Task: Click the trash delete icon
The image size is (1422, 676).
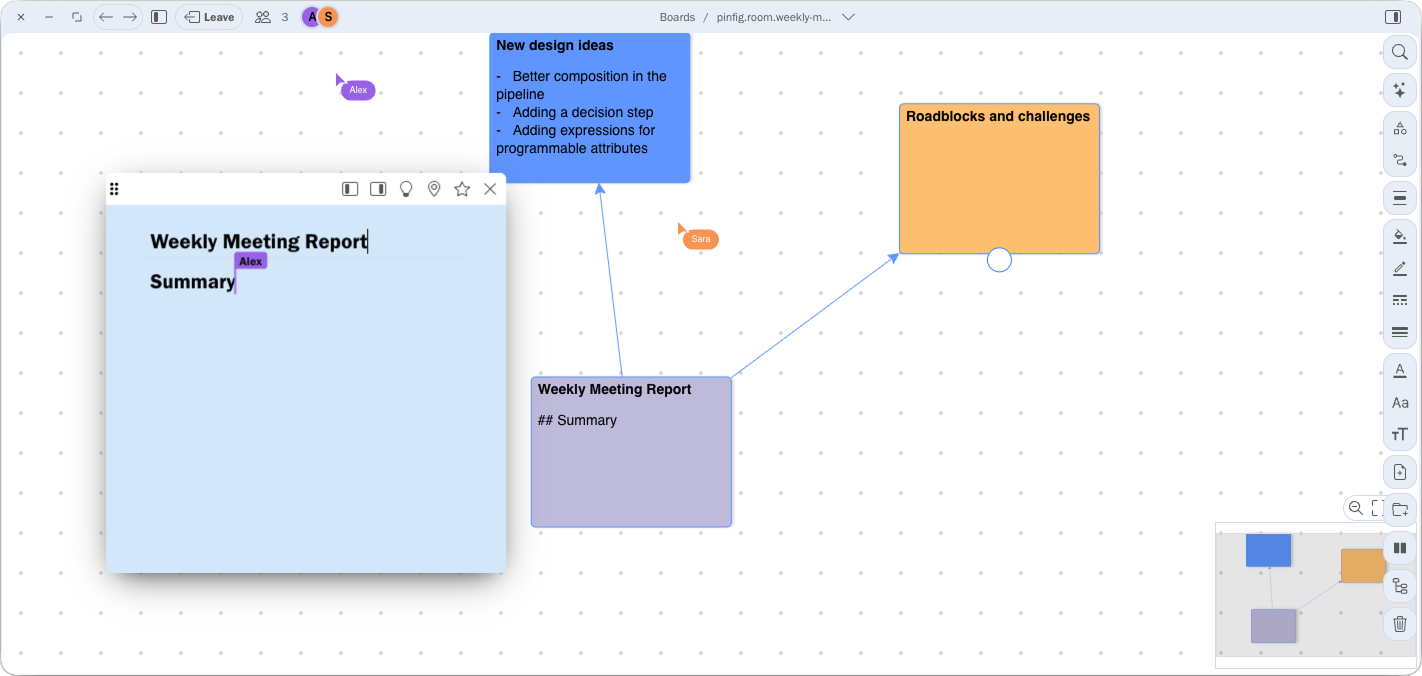Action: (x=1399, y=624)
